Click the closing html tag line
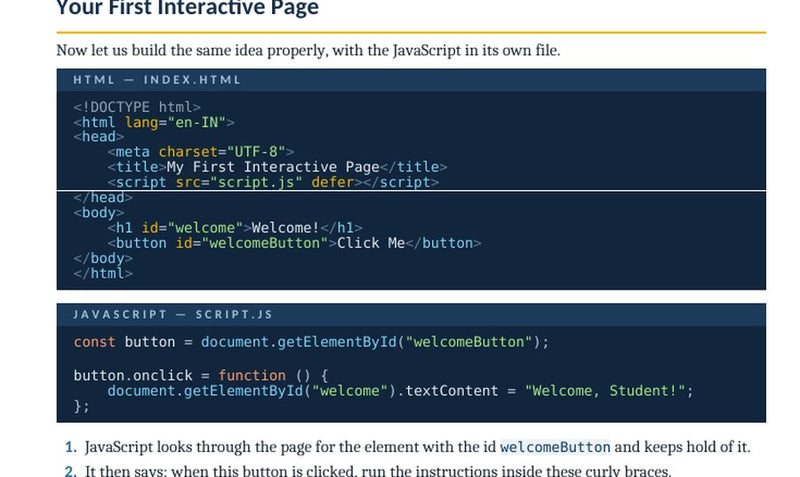 tap(103, 274)
